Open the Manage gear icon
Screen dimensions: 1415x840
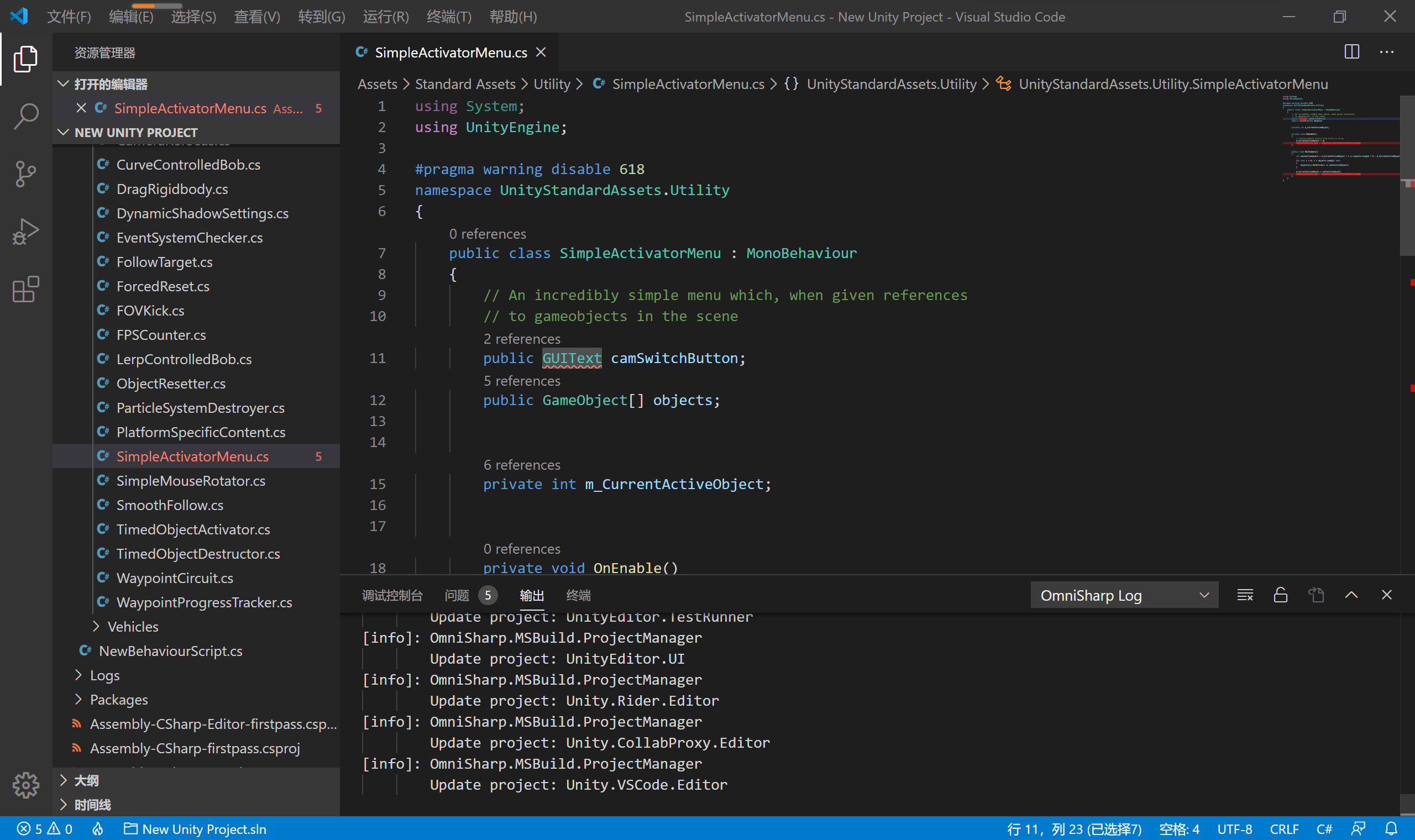[x=25, y=785]
